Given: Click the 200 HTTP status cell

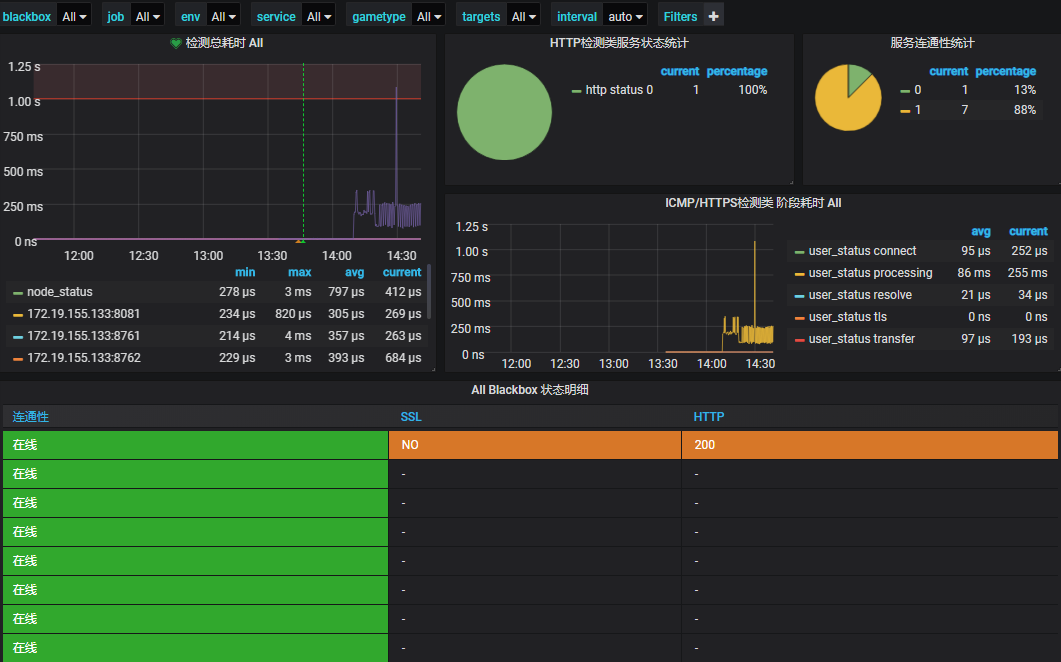Looking at the screenshot, I should 870,445.
